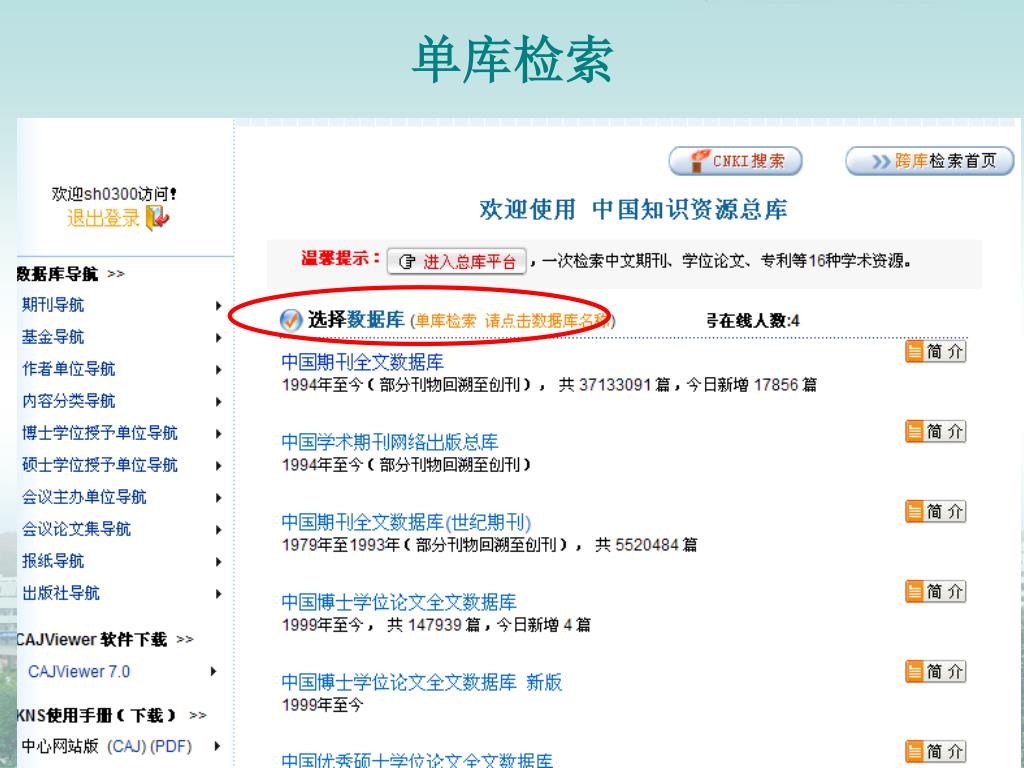
Task: Open 简介 for 中国优秀硕士学位论文全文数据库
Action: 935,752
